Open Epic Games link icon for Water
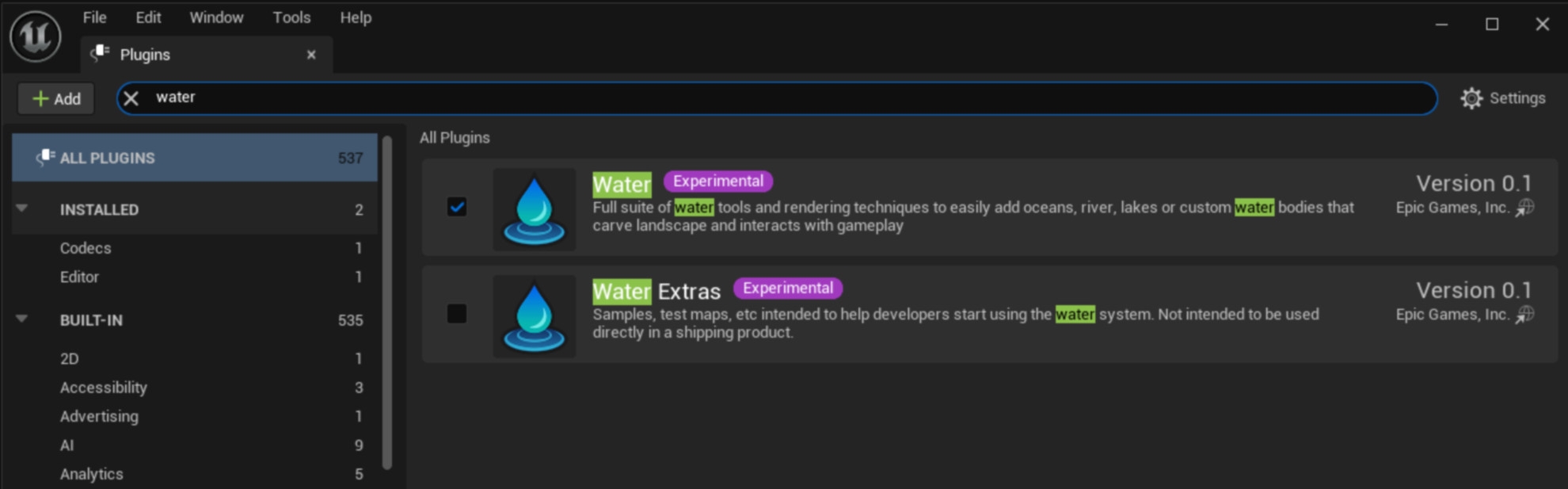This screenshot has height=489, width=1568. point(1524,208)
